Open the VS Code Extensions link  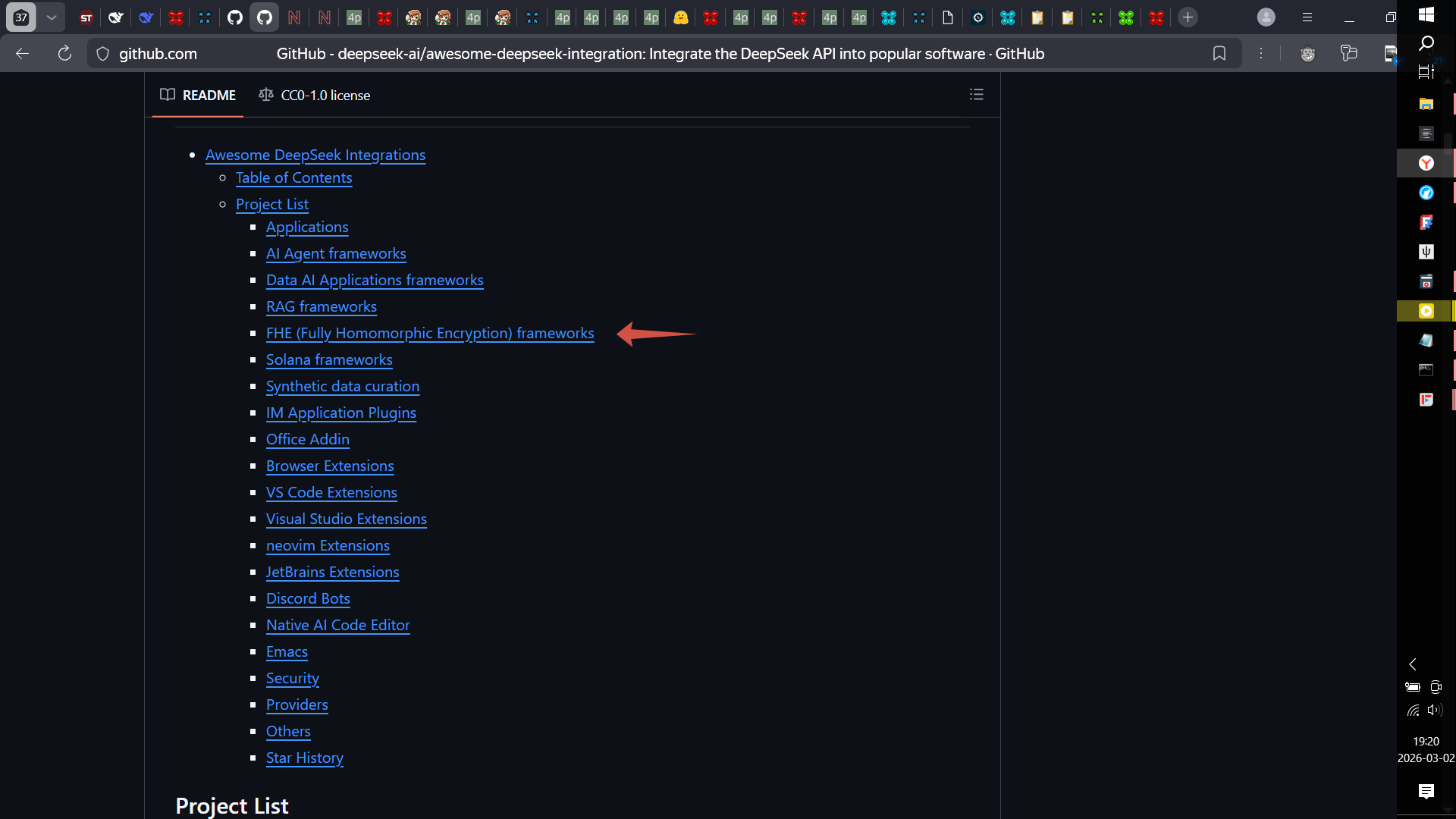click(x=331, y=493)
